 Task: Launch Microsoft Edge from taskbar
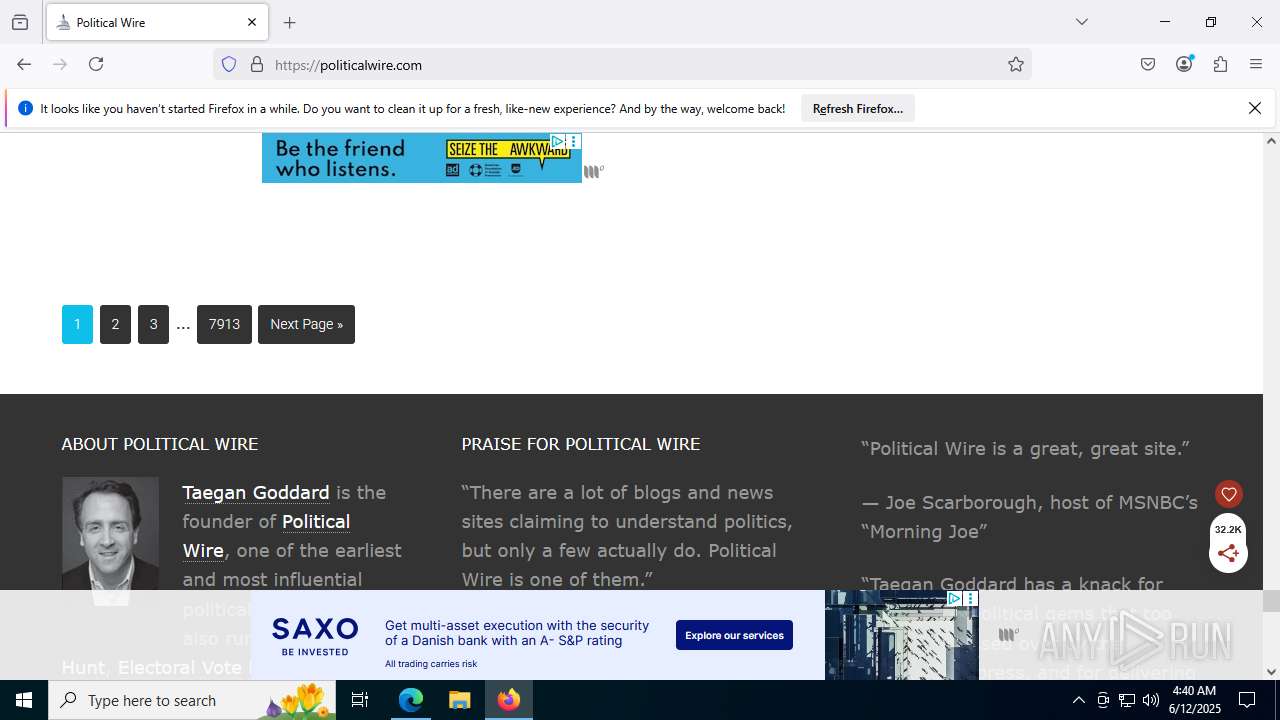point(411,700)
